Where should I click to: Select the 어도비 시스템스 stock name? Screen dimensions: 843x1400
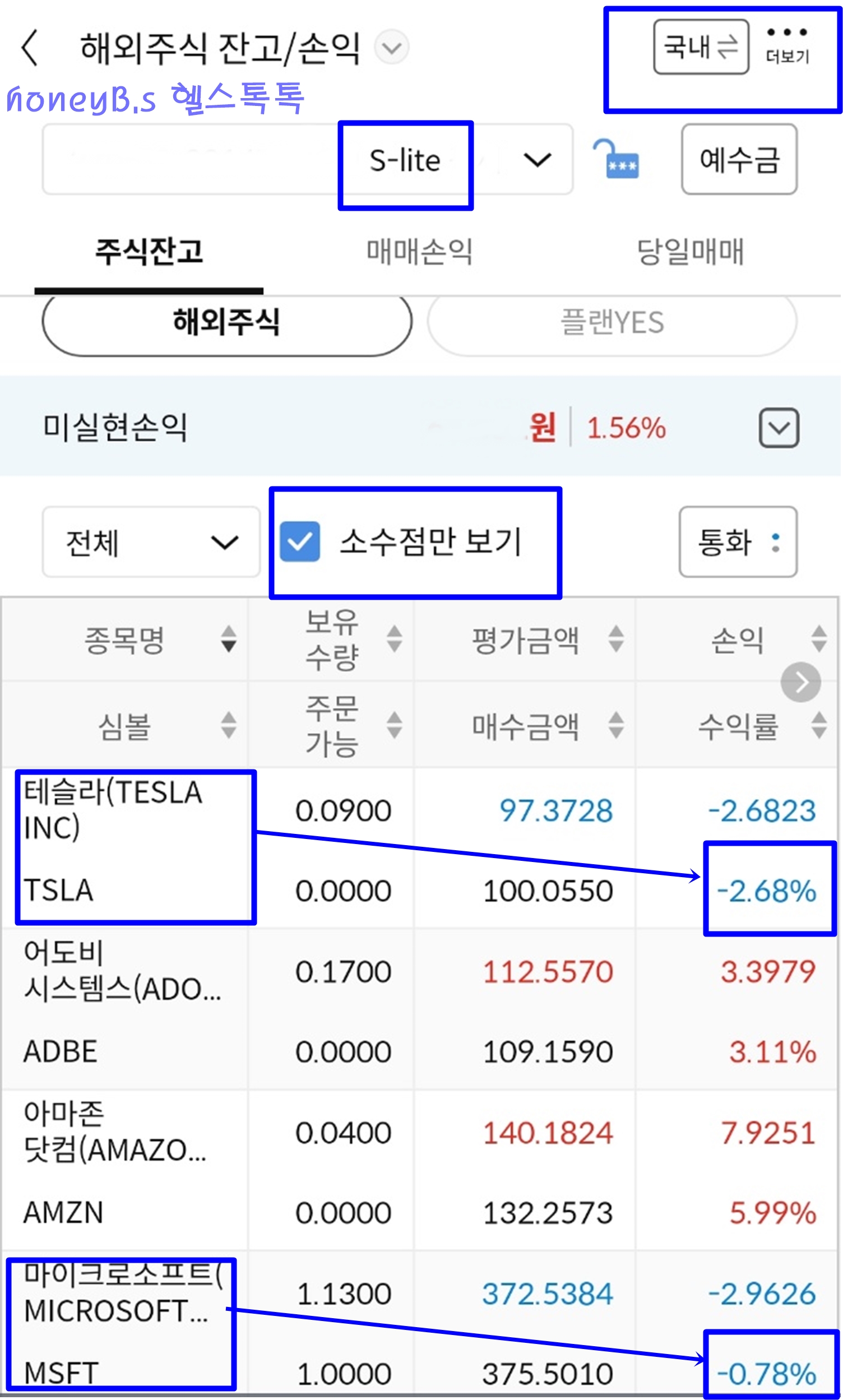(x=122, y=971)
